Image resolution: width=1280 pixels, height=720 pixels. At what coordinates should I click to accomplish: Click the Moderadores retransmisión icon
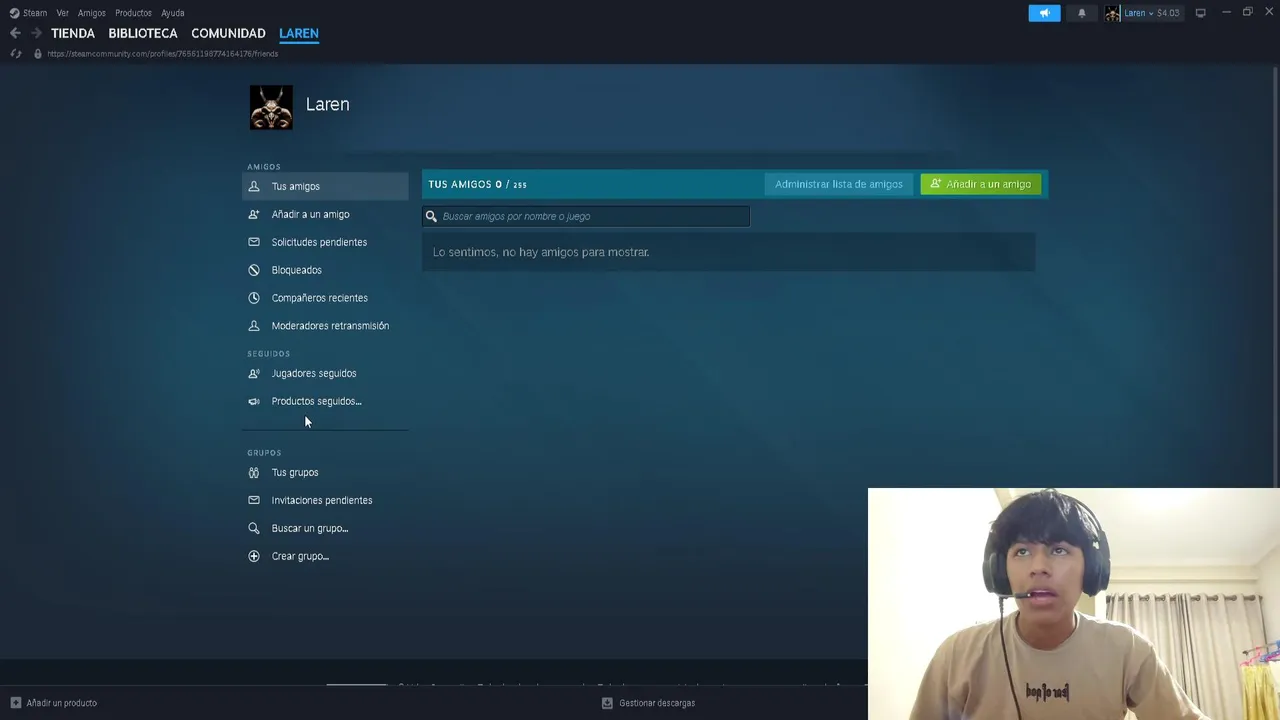click(x=254, y=325)
